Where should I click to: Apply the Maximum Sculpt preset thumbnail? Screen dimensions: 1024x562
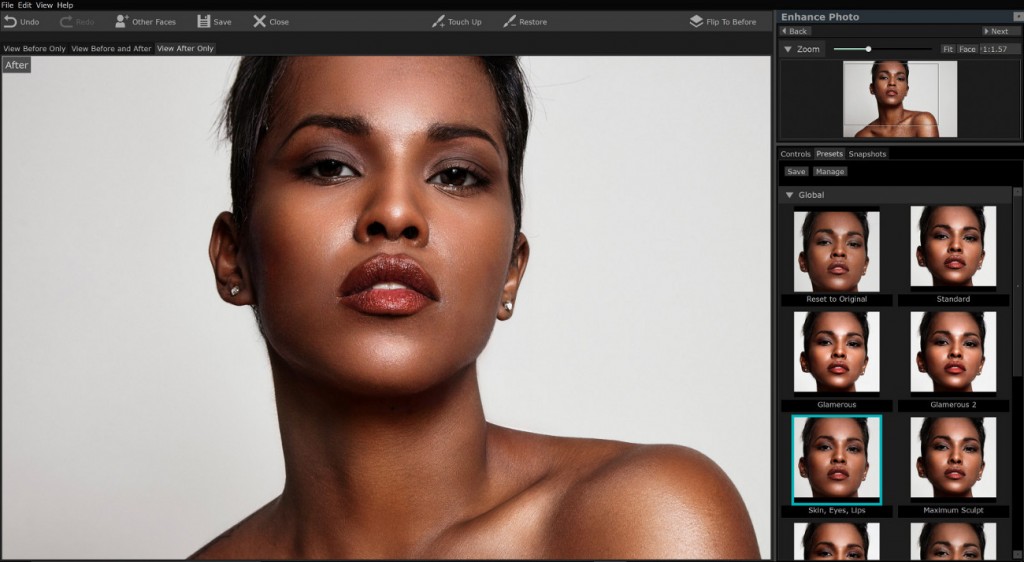(x=953, y=458)
